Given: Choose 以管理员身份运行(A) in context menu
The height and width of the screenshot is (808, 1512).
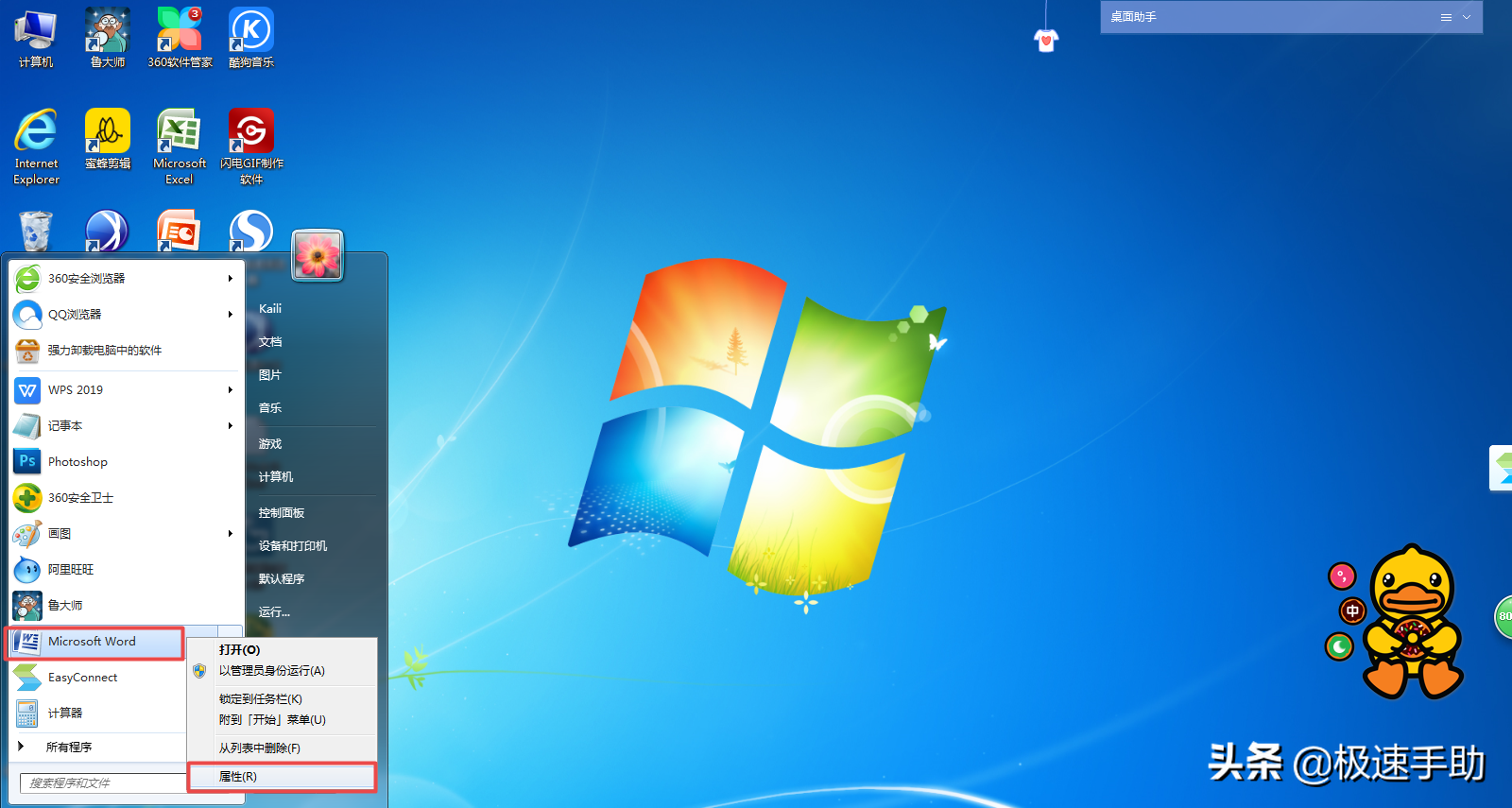Looking at the screenshot, I should pyautogui.click(x=283, y=671).
